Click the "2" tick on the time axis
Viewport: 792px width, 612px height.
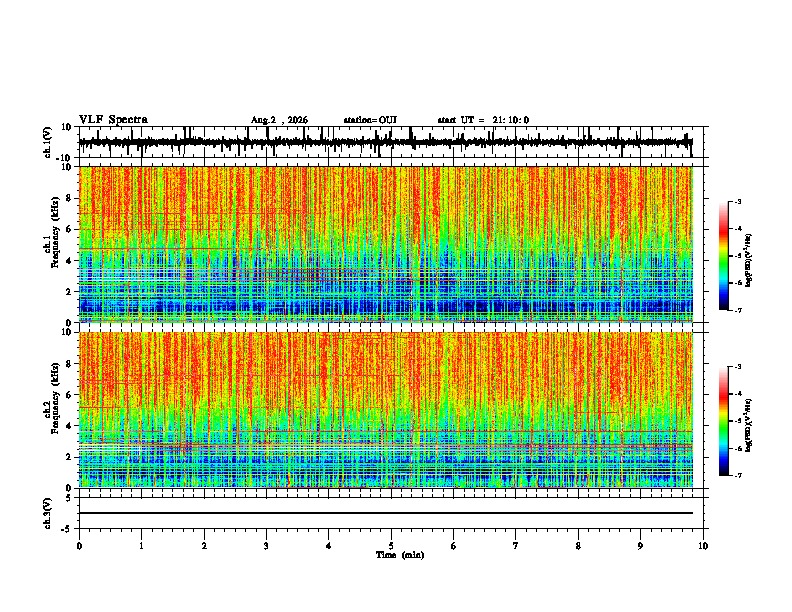click(204, 546)
